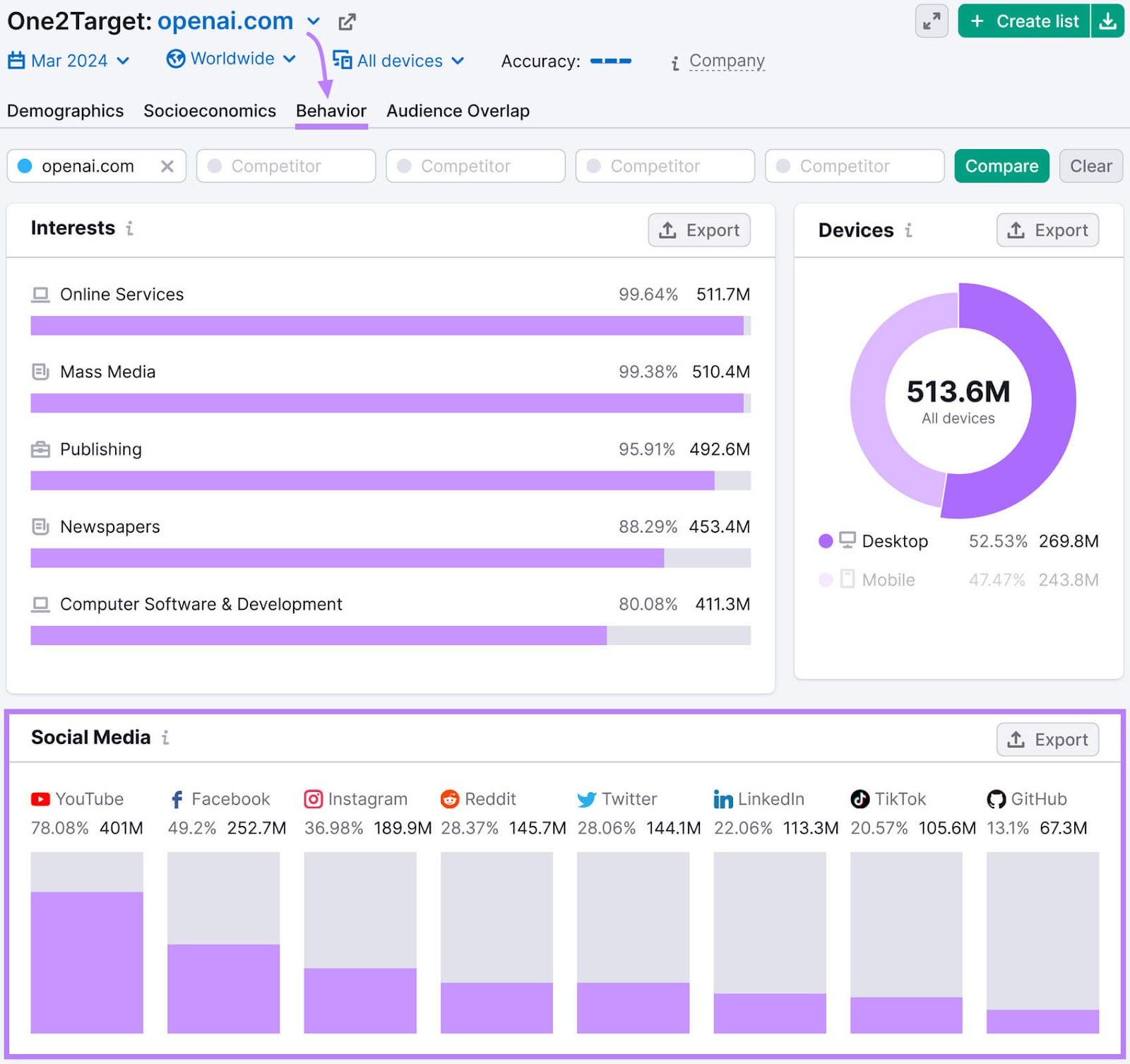Switch to the Demographics tab
Screen dimensions: 1130x1064
[65, 111]
